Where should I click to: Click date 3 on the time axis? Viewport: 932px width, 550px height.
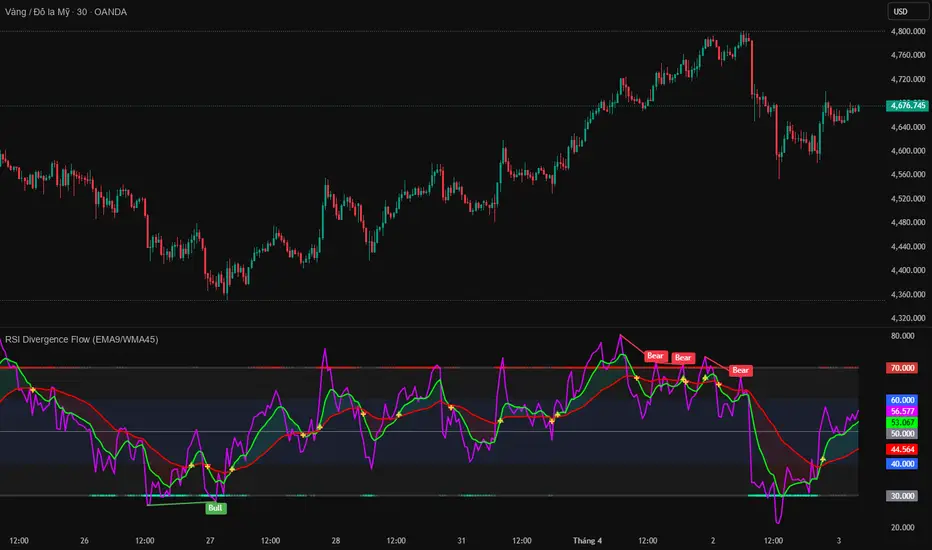pyautogui.click(x=839, y=540)
